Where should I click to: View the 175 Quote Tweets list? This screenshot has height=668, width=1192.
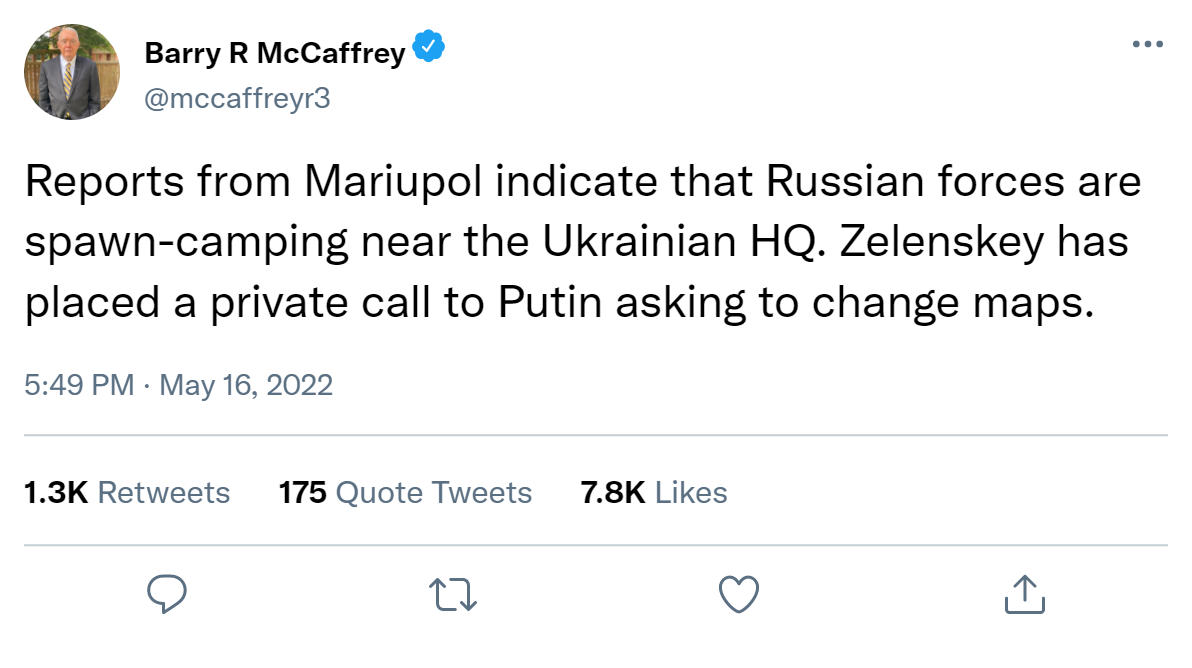click(405, 492)
